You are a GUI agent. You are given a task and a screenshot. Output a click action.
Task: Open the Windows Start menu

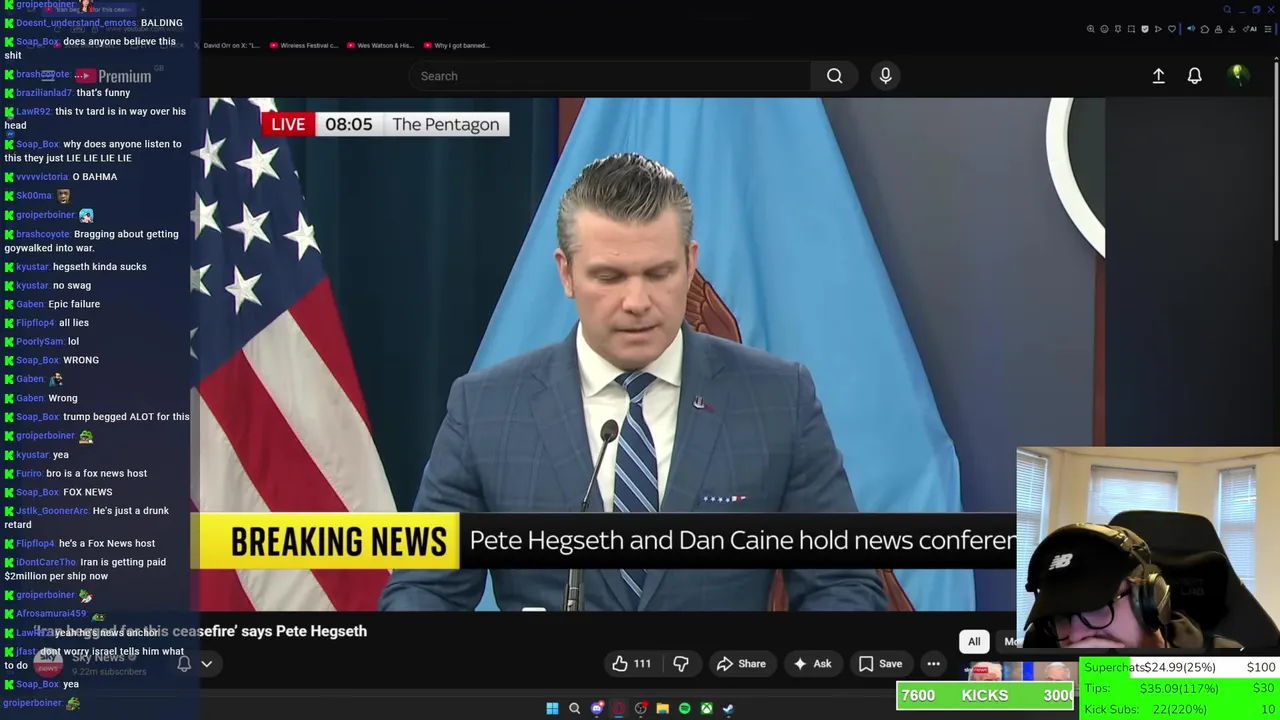(552, 709)
